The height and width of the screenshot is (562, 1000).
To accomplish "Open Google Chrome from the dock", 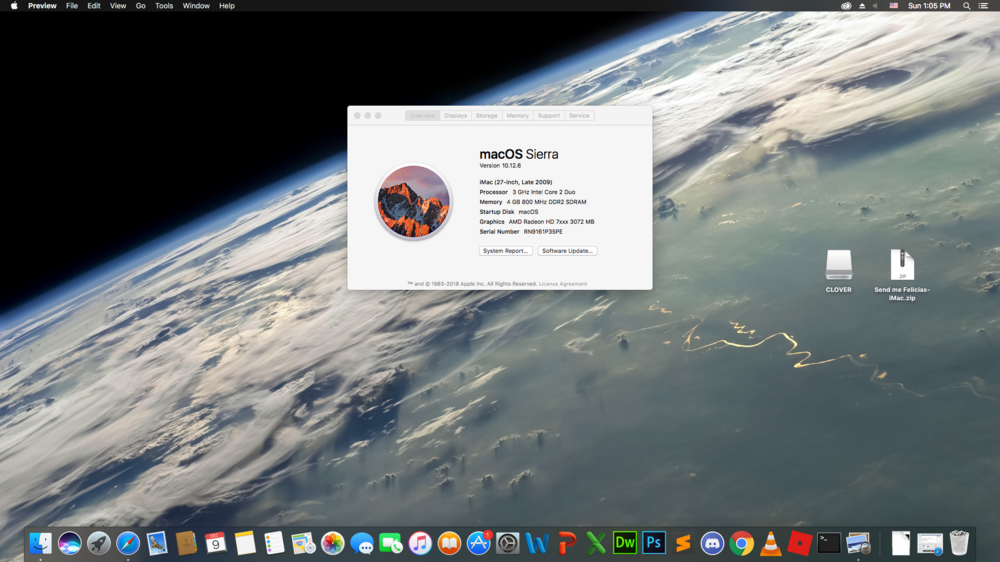I will click(x=741, y=543).
